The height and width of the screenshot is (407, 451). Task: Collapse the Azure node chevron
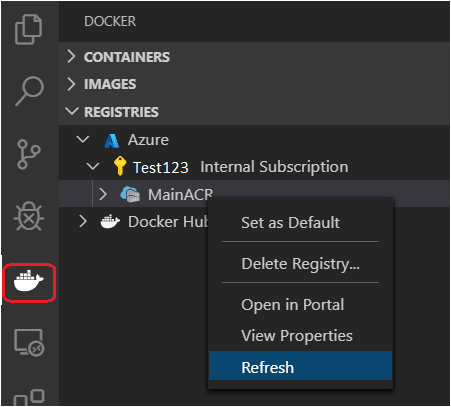click(x=83, y=139)
